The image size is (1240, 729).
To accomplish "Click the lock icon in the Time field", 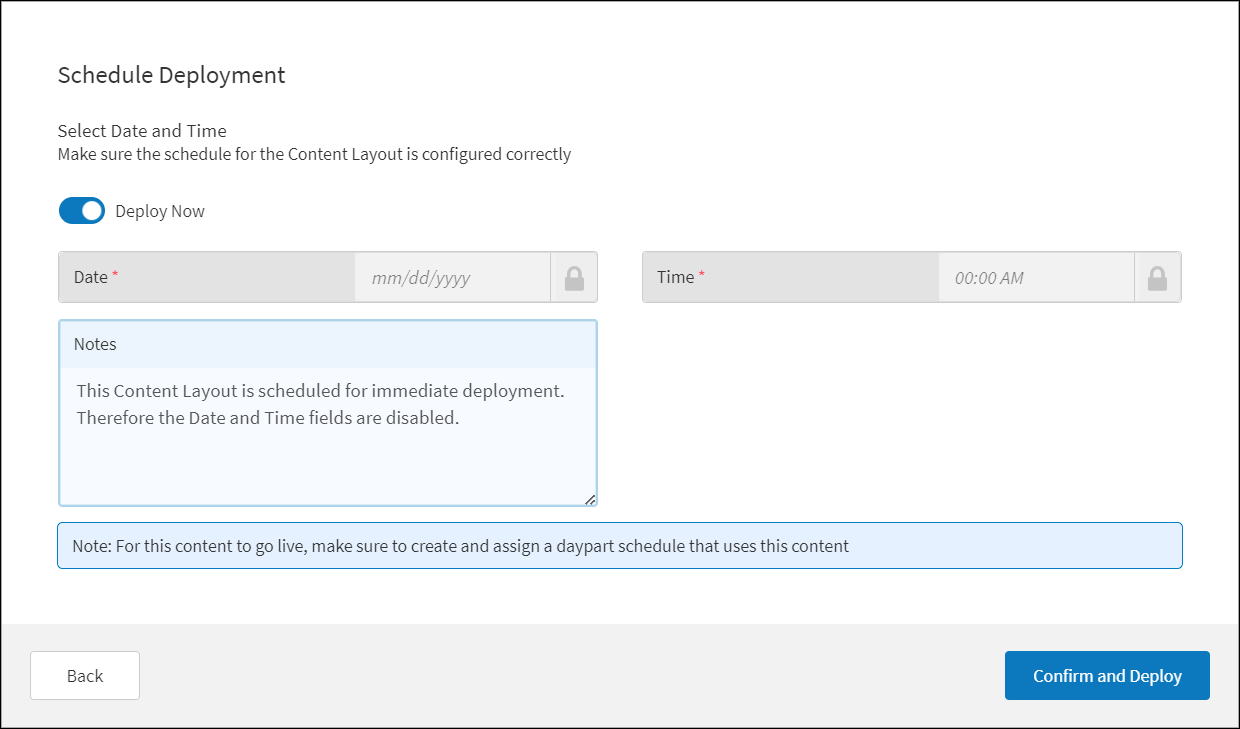I will pos(1157,277).
